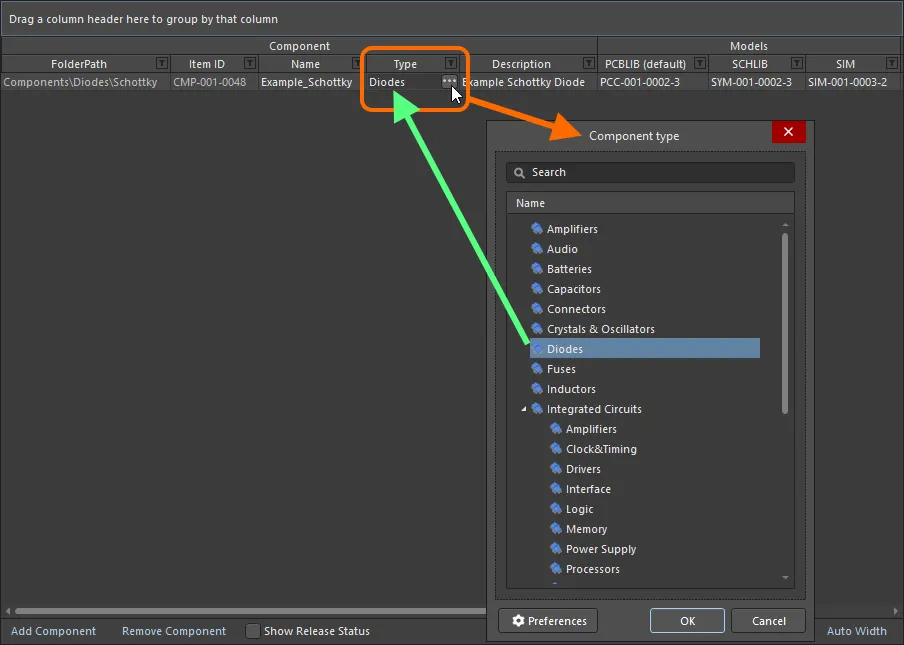This screenshot has height=645, width=904.
Task: Click scroll right arrow of grid
Action: pos(895,611)
